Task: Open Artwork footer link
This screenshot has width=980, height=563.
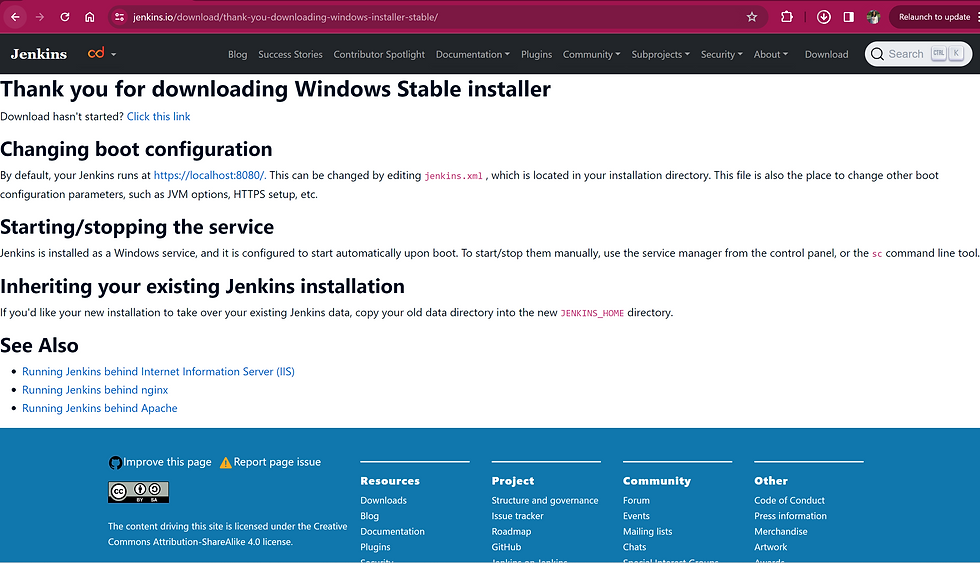Action: [771, 547]
